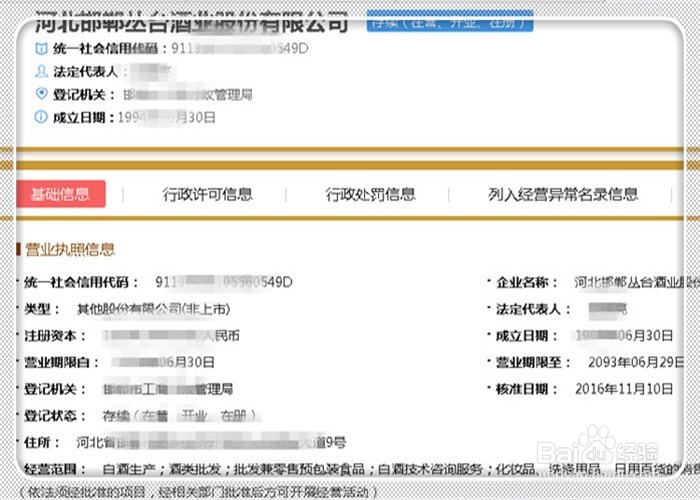
Task: Click the 住所 address label
Action: pyautogui.click(x=42, y=442)
